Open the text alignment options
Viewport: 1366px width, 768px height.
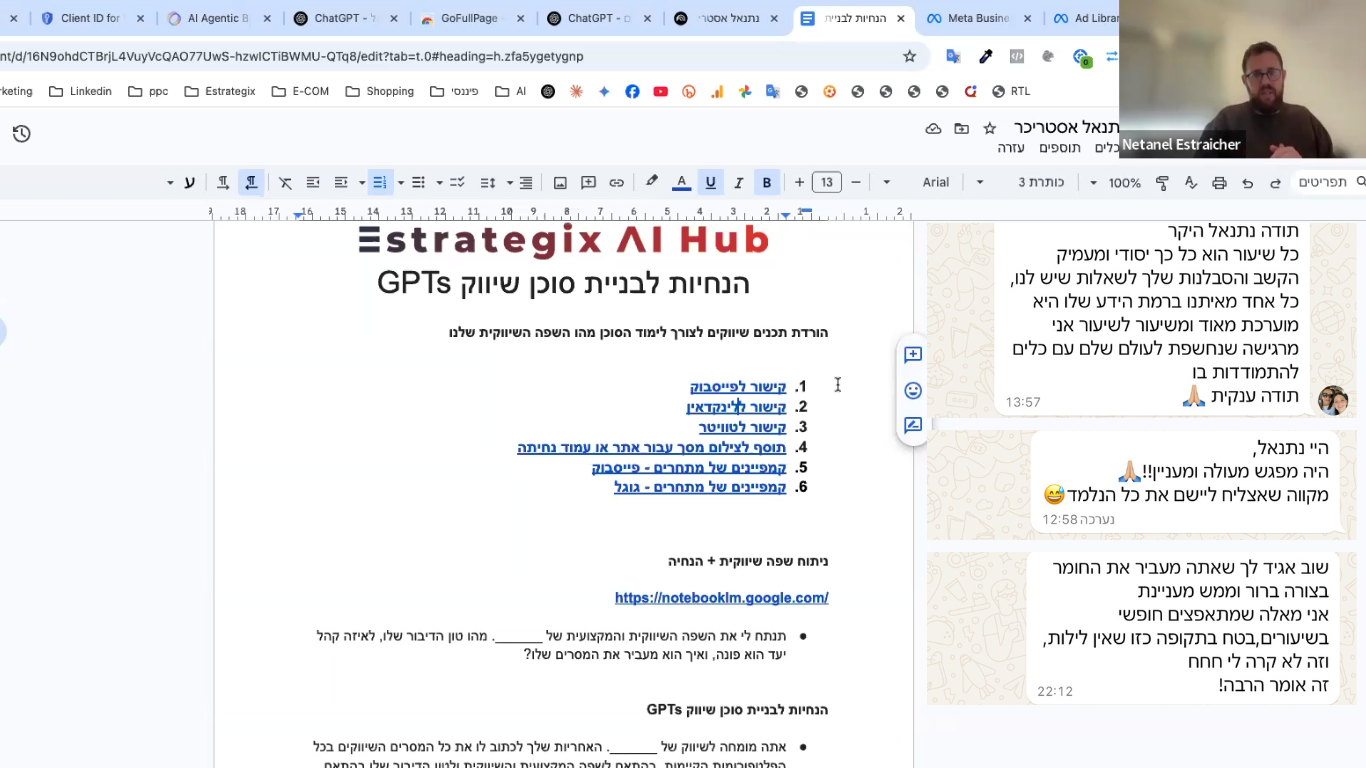(526, 182)
